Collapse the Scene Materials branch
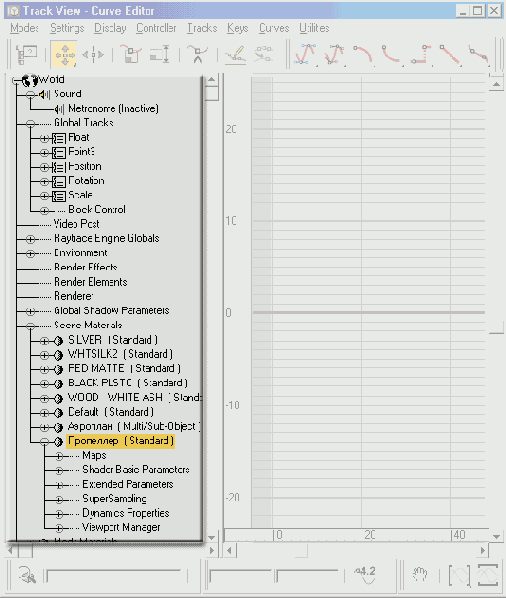Viewport: 506px width, 598px height. tap(31, 326)
